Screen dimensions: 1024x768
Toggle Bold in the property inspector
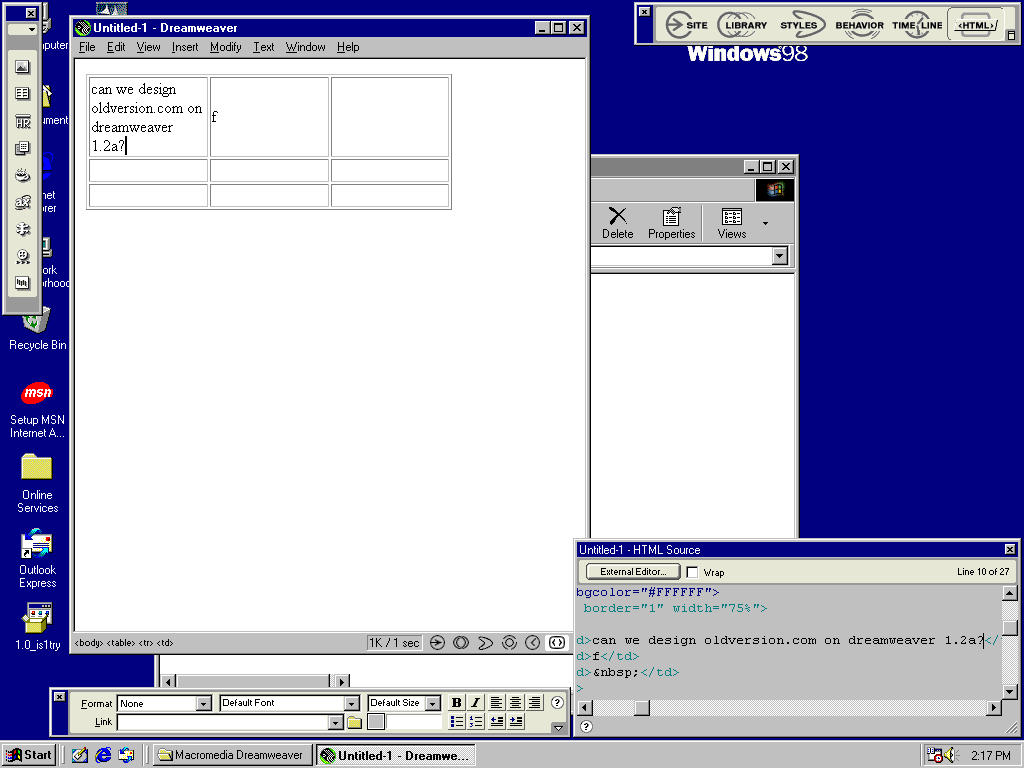click(x=456, y=703)
